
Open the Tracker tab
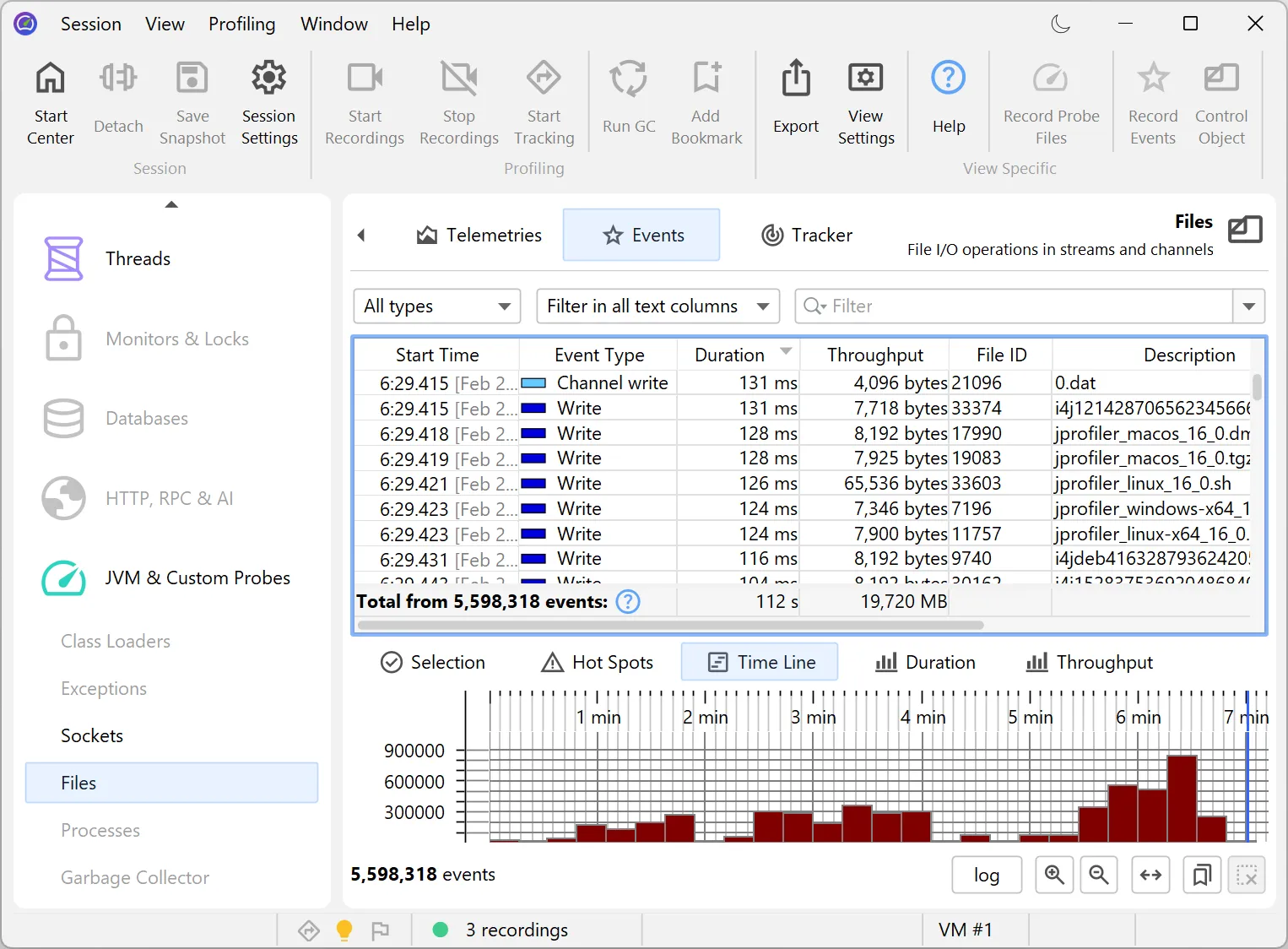click(806, 235)
